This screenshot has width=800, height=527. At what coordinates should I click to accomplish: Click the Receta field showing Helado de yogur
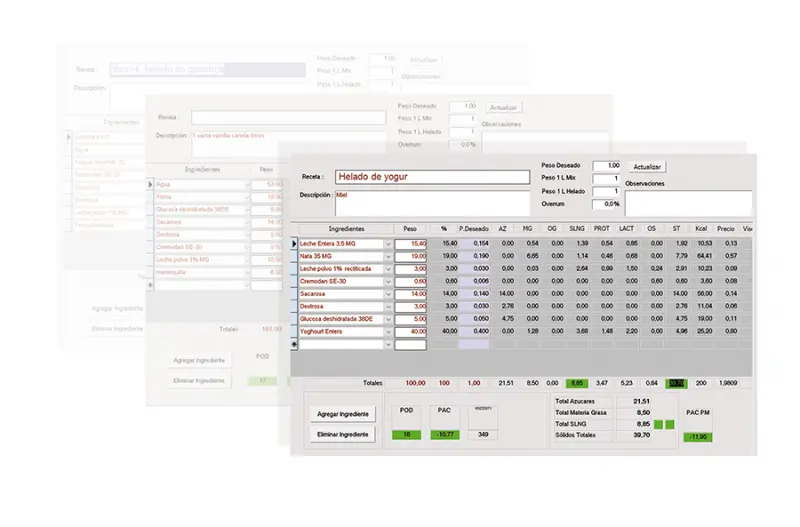431,177
